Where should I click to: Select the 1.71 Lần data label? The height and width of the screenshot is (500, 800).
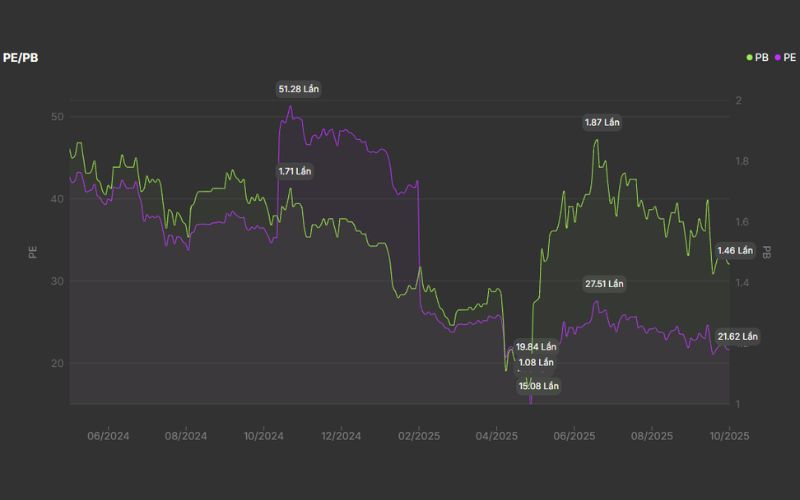click(x=295, y=171)
